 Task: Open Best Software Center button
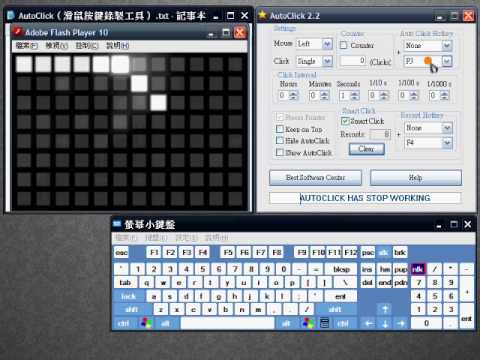pyautogui.click(x=315, y=177)
